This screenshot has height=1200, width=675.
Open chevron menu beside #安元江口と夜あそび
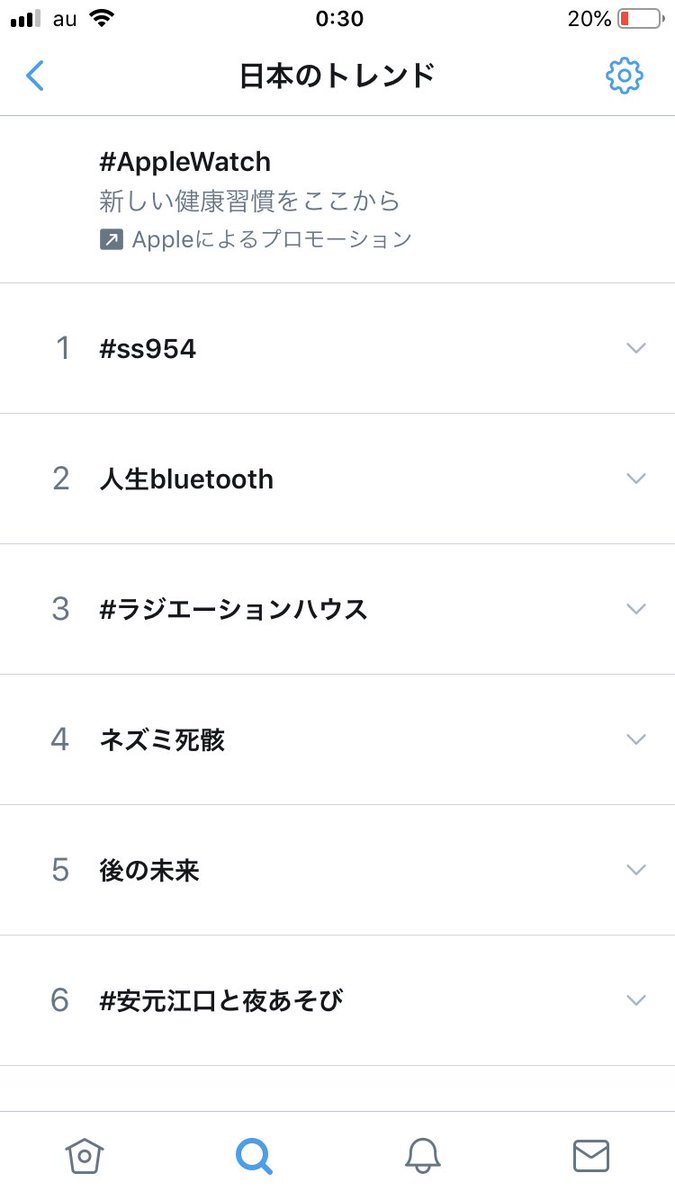coord(636,1000)
